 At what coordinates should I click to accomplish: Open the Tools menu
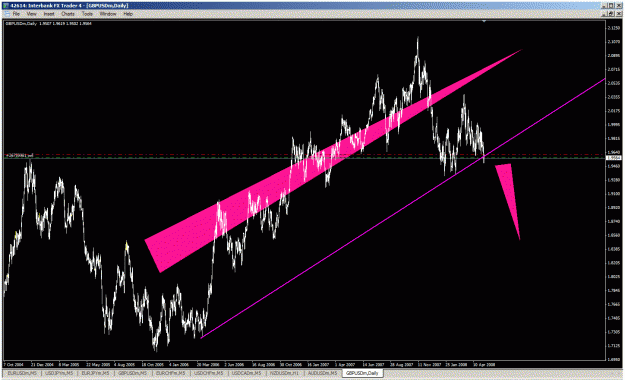[87, 14]
